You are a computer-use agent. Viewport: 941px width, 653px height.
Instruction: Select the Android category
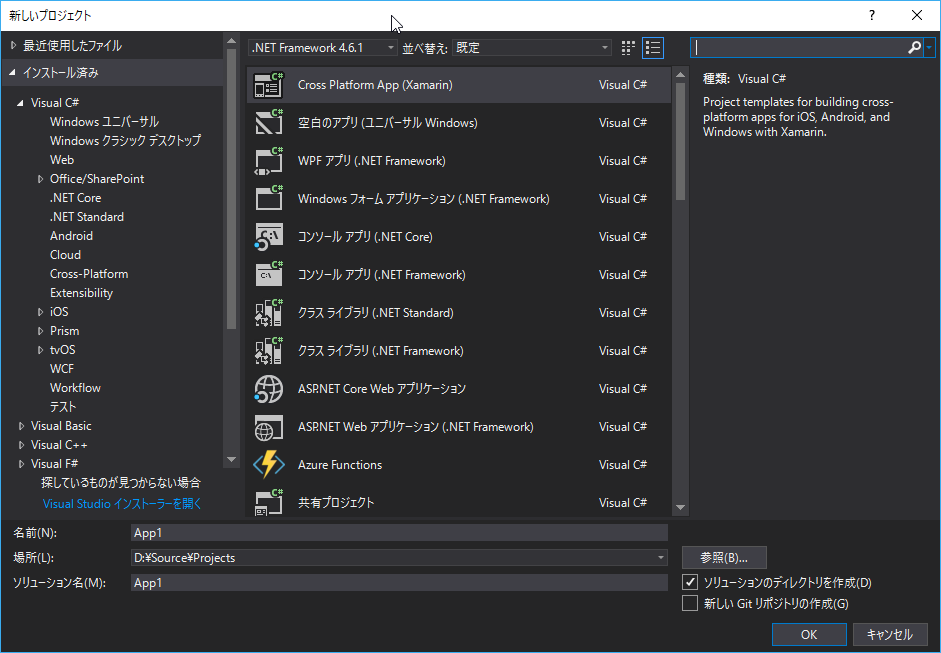71,236
